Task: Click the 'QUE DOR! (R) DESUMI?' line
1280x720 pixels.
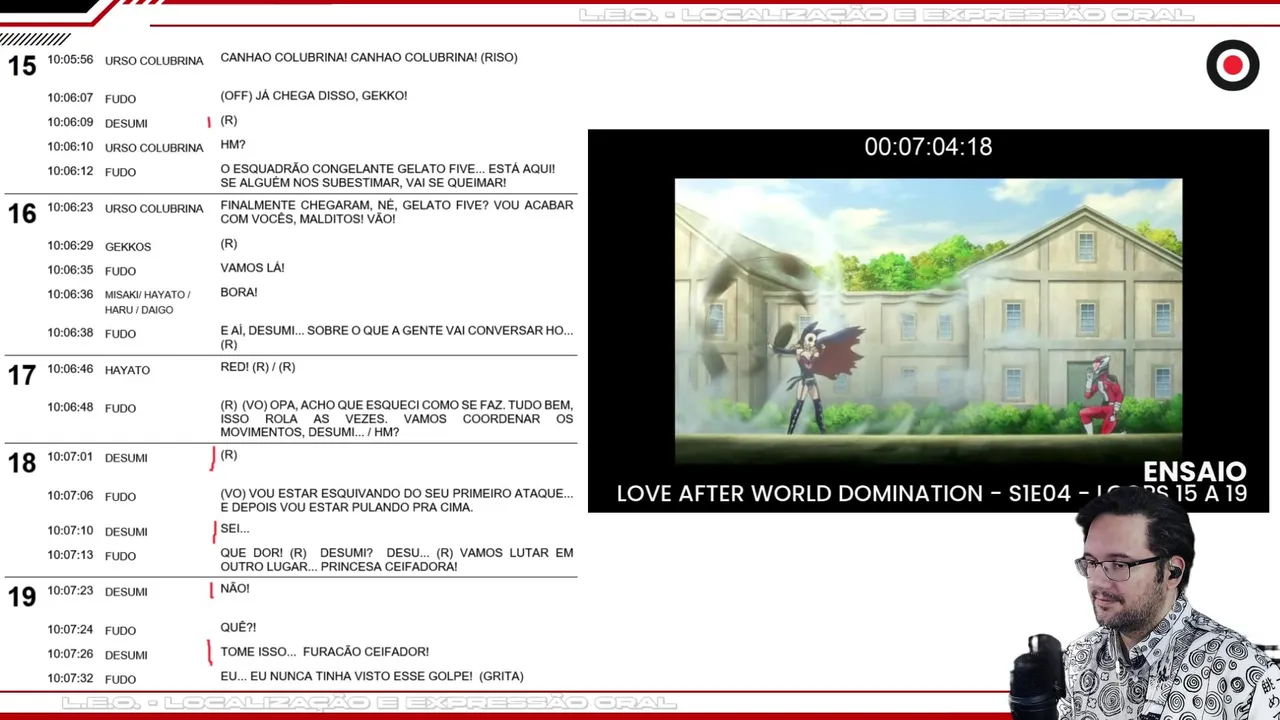Action: [397, 560]
